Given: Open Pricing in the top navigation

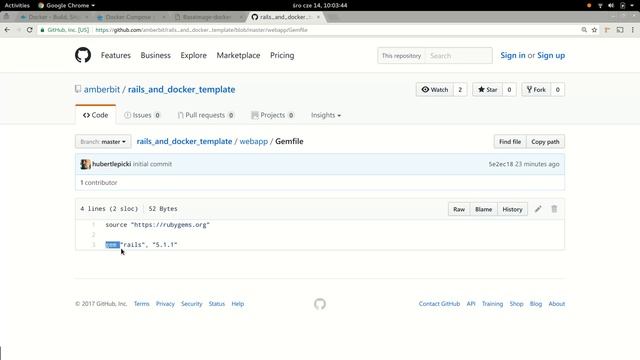Looking at the screenshot, I should click(282, 55).
